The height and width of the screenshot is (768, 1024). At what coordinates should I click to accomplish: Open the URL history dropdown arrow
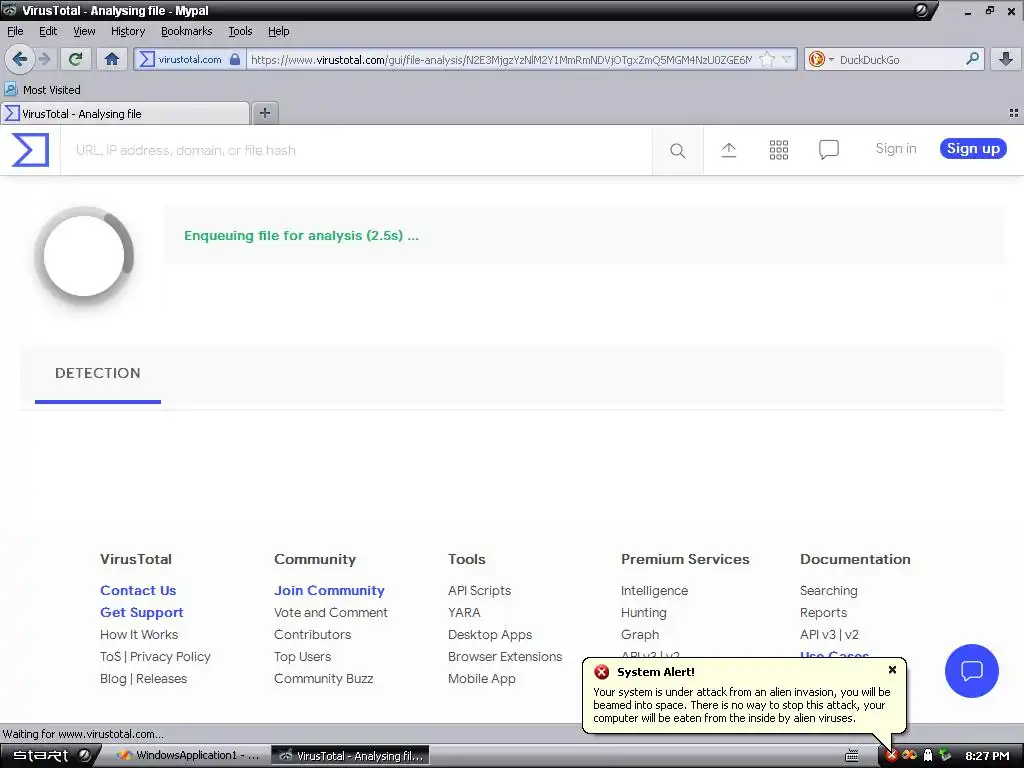pos(786,59)
